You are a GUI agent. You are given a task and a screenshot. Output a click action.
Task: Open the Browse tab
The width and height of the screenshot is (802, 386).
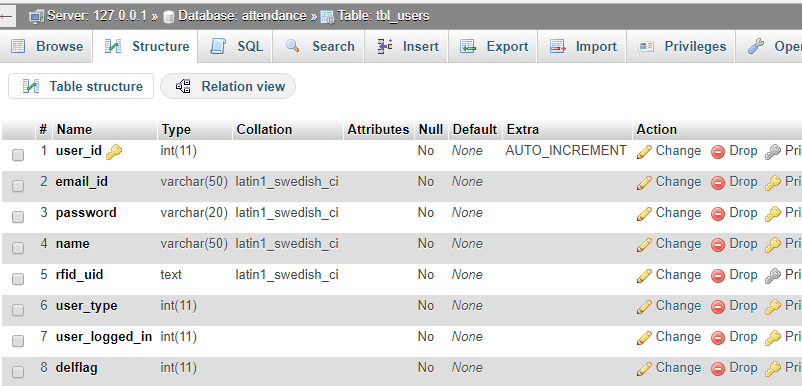47,47
